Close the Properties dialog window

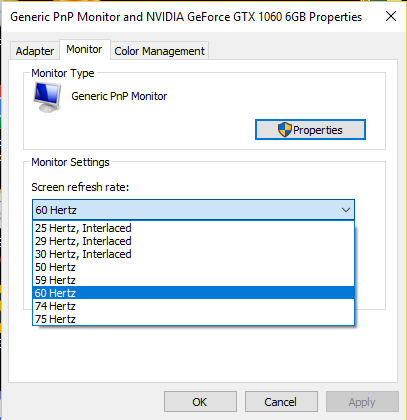point(390,16)
